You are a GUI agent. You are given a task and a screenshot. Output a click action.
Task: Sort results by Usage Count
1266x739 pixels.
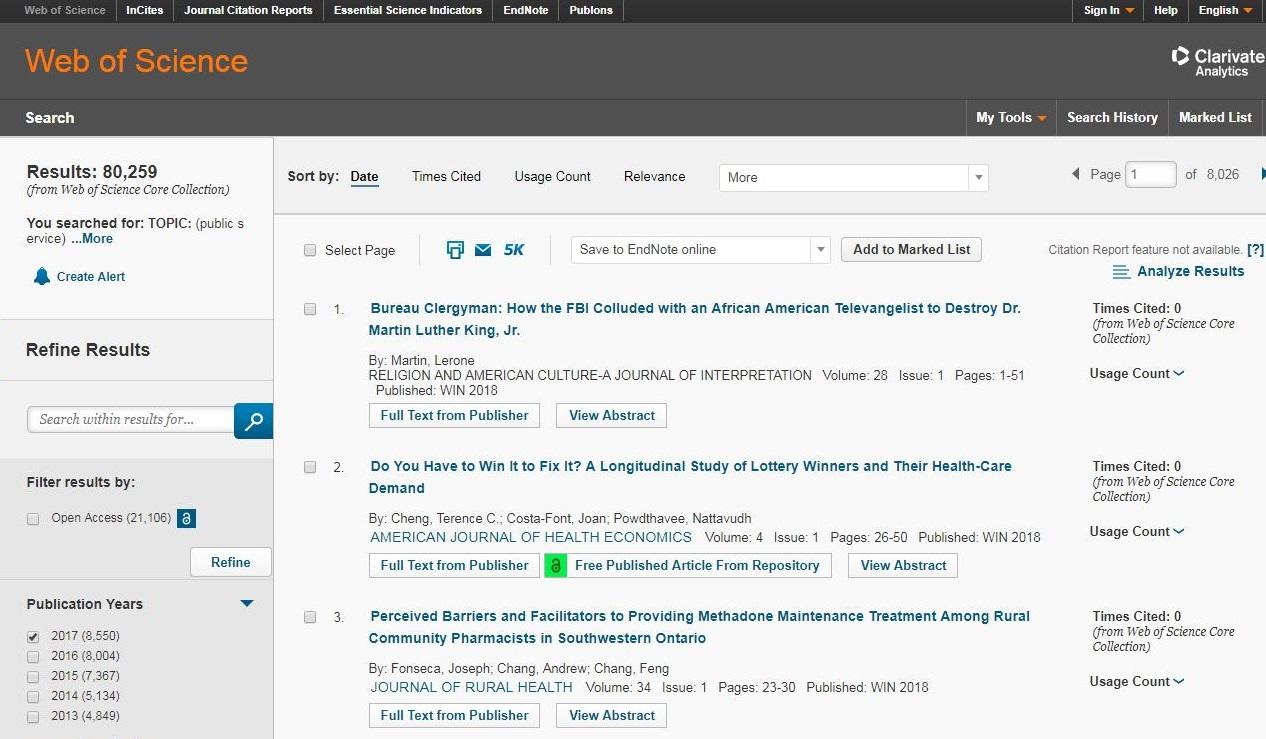(x=553, y=177)
